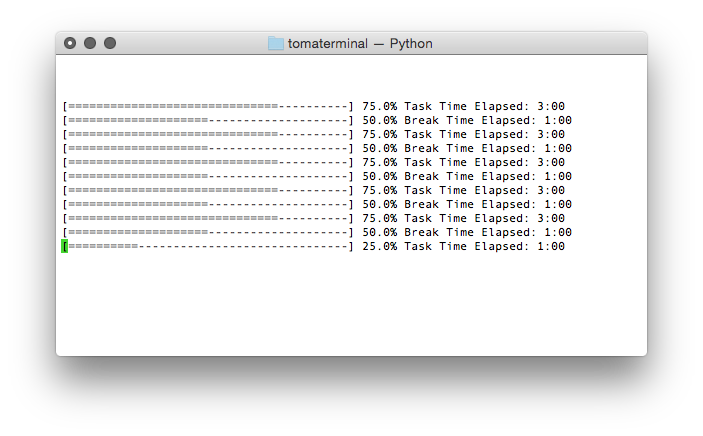Click the closing bracket of the last progress bar
703x436 pixels.
tap(352, 246)
